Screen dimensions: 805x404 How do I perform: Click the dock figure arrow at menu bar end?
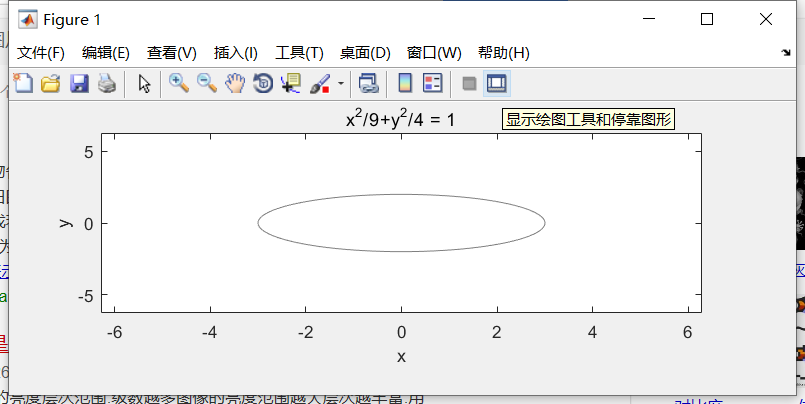click(785, 52)
